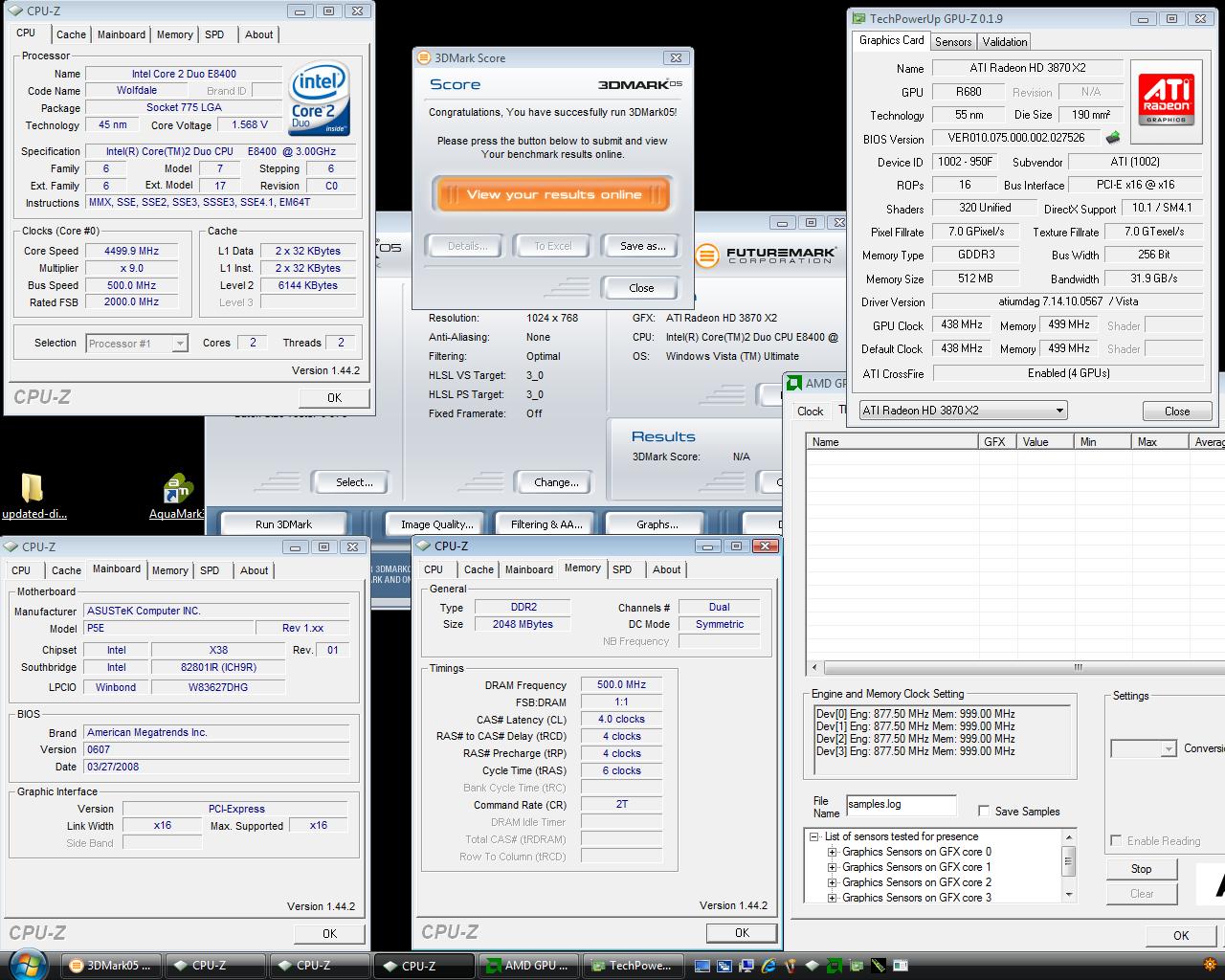Image resolution: width=1225 pixels, height=980 pixels.
Task: Click the paintbrush quick launch icon
Action: [791, 966]
